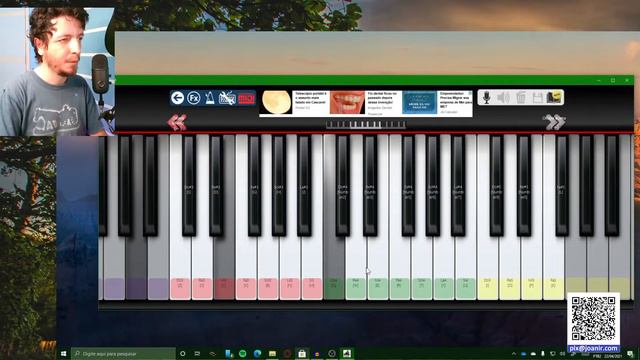This screenshot has width=640, height=360.
Task: Open Spotify from the taskbar
Action: coord(242,353)
